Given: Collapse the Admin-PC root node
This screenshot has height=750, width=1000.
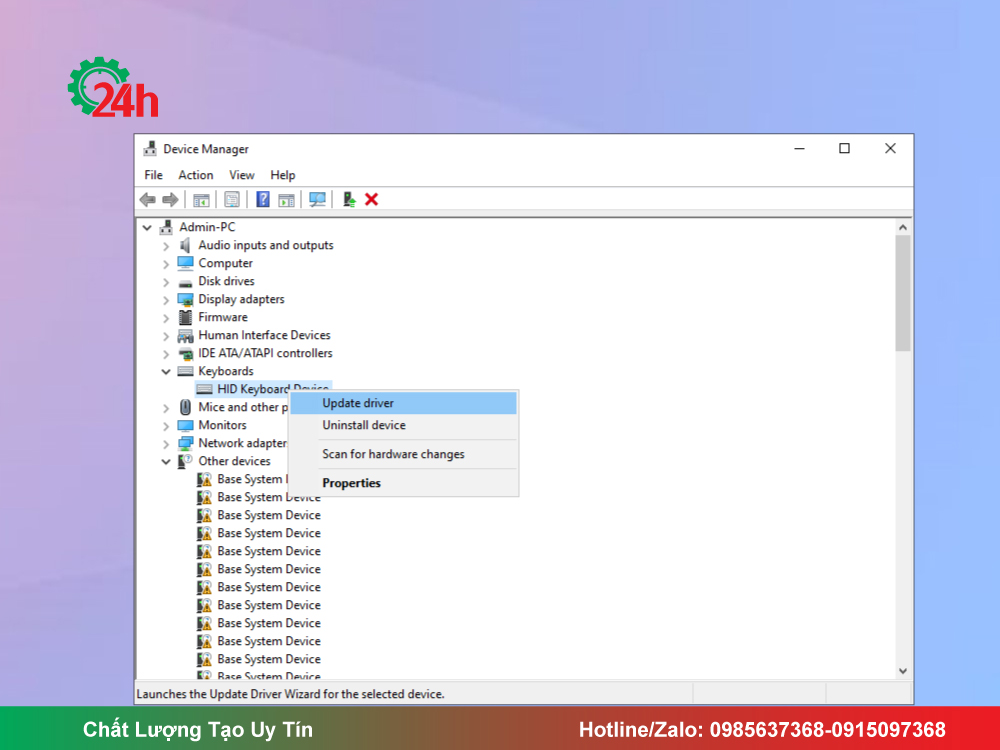Looking at the screenshot, I should (x=147, y=227).
